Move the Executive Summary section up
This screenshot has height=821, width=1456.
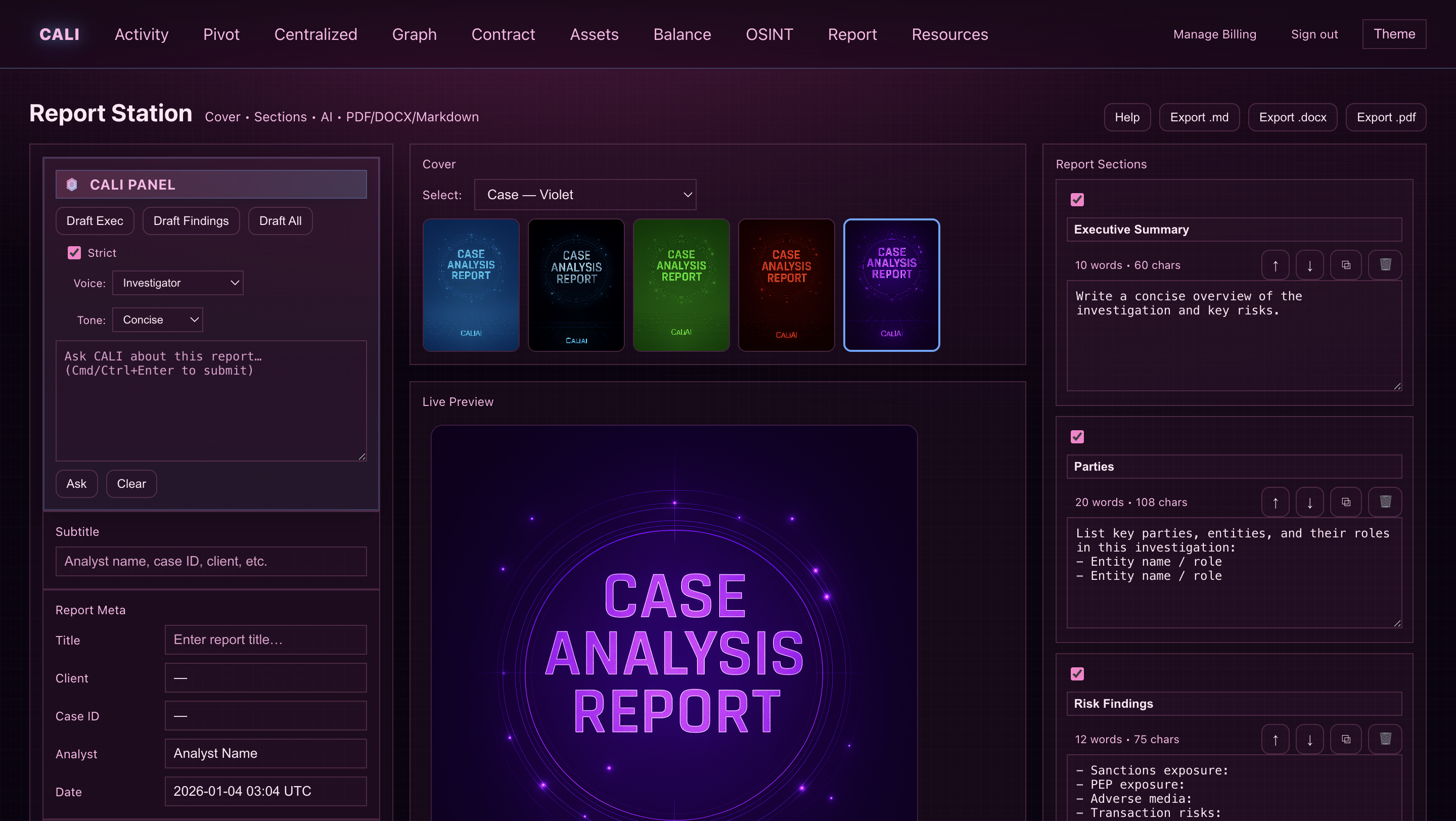[x=1276, y=264]
